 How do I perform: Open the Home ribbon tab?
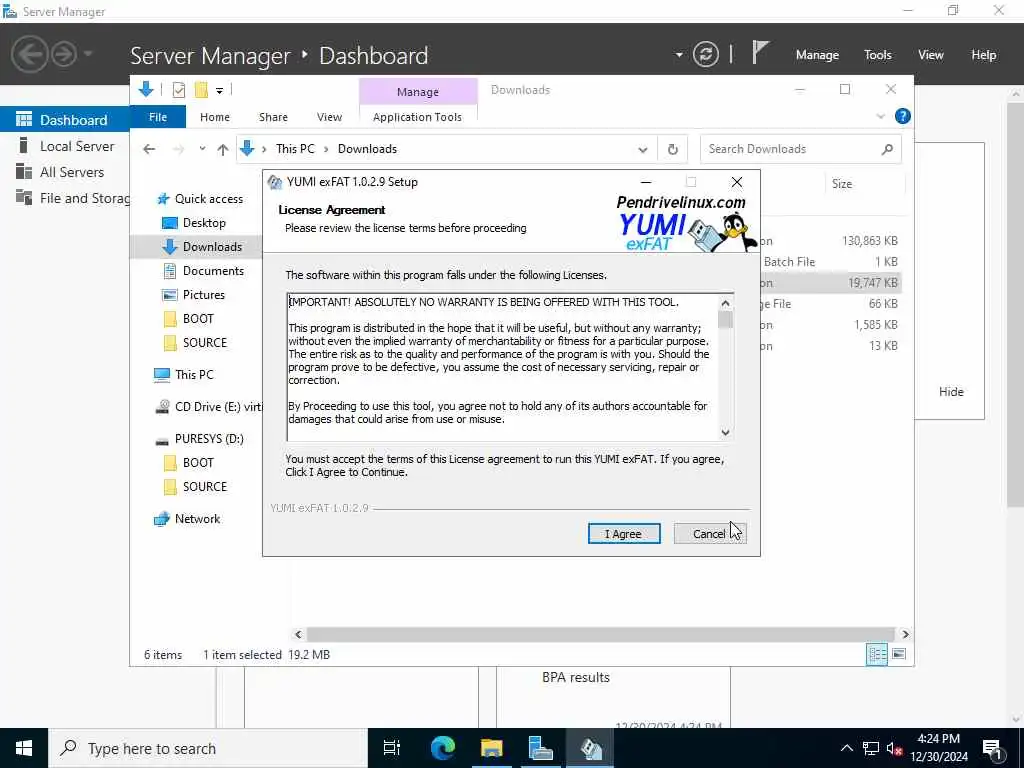pos(215,117)
